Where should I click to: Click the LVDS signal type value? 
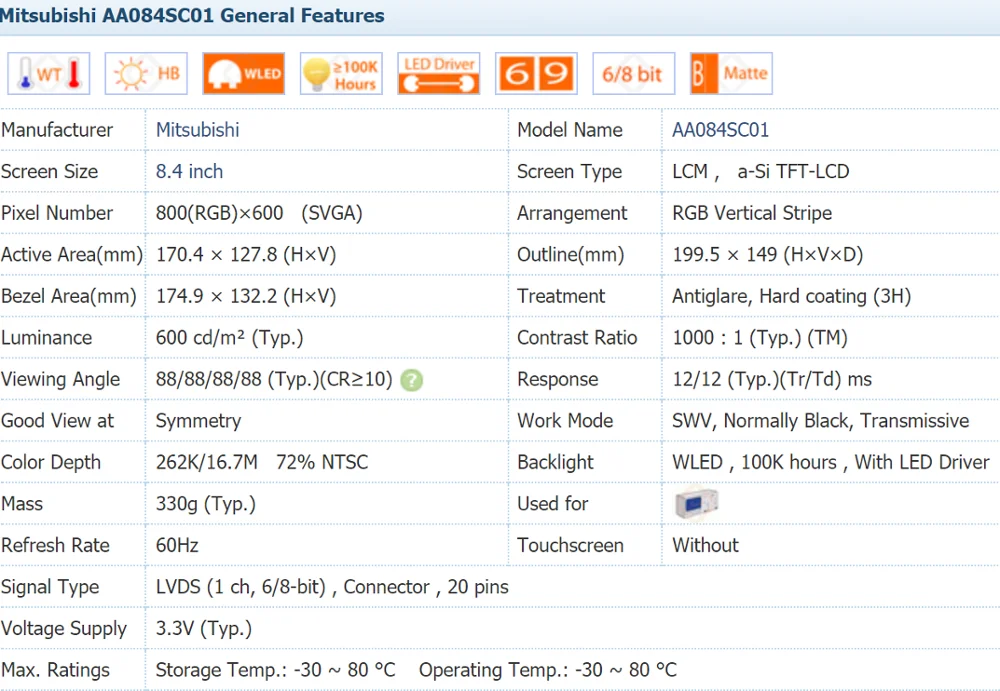[x=332, y=587]
